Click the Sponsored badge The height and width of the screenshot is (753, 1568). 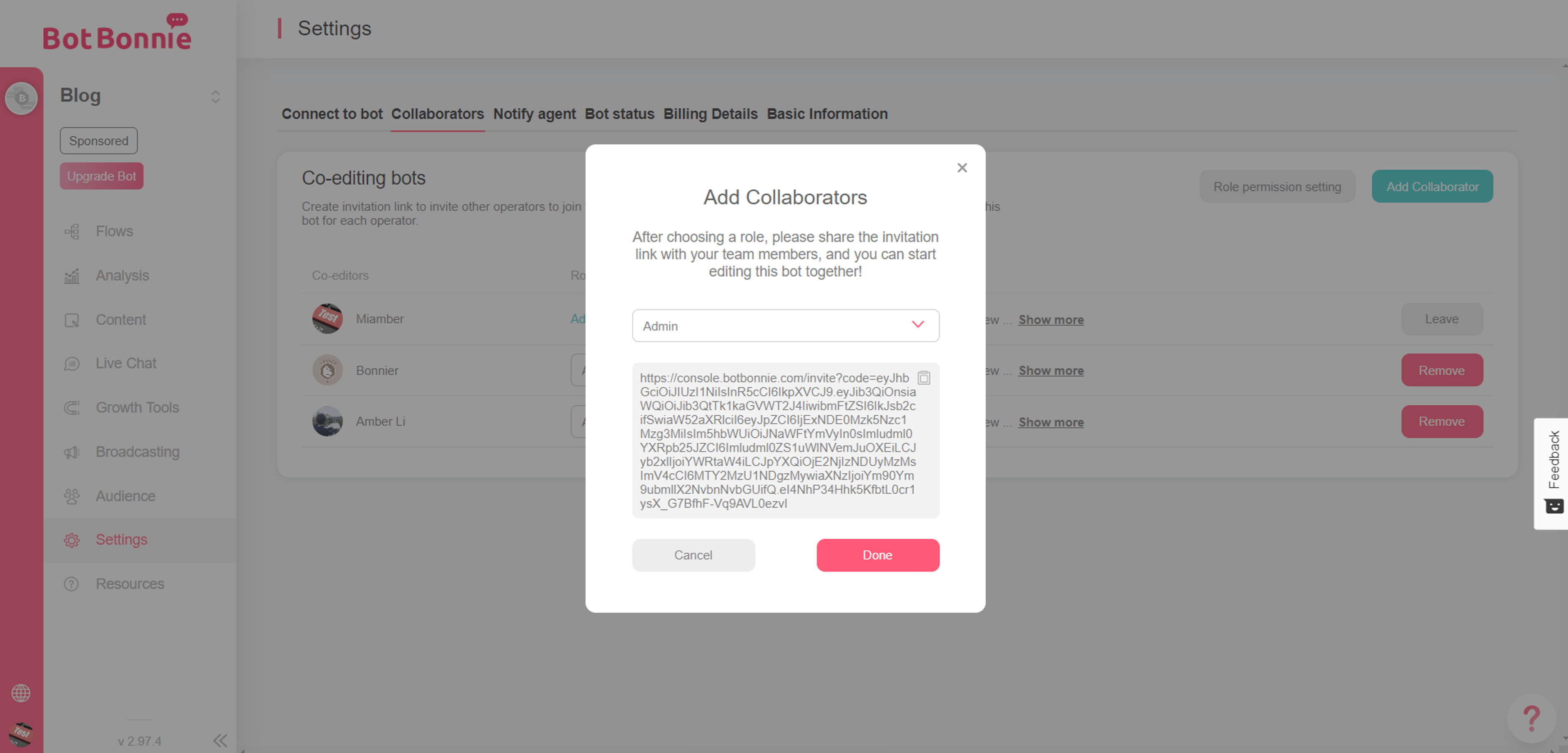point(99,141)
